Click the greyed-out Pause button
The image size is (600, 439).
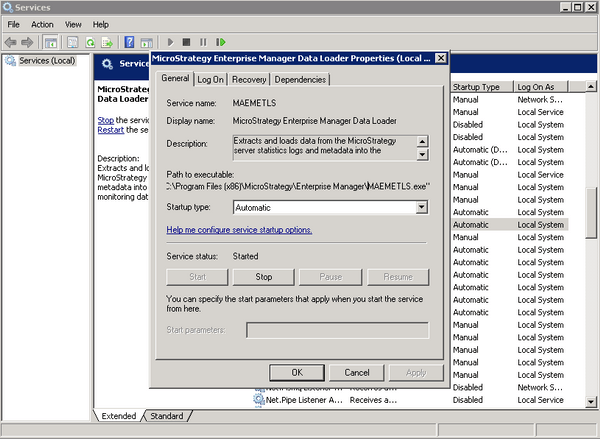coord(330,277)
